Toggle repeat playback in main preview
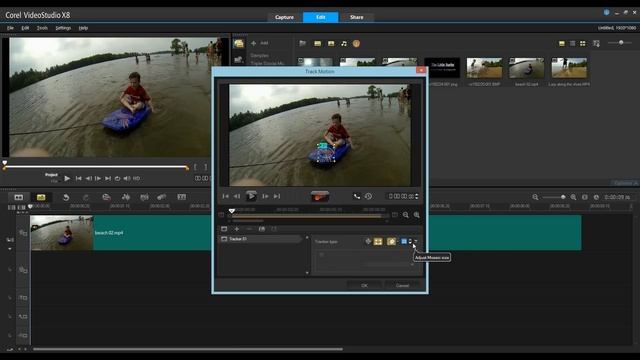Viewport: 640px width, 360px height. pos(118,178)
